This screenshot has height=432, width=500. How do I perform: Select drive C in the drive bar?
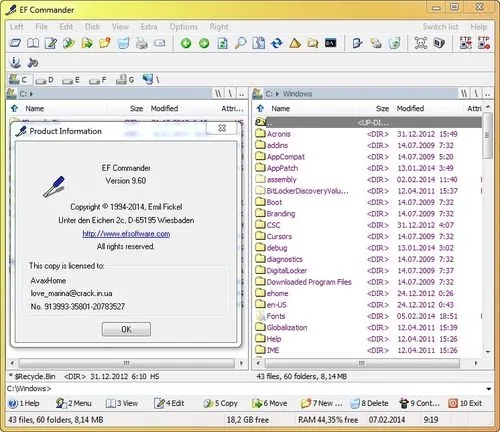pos(19,80)
